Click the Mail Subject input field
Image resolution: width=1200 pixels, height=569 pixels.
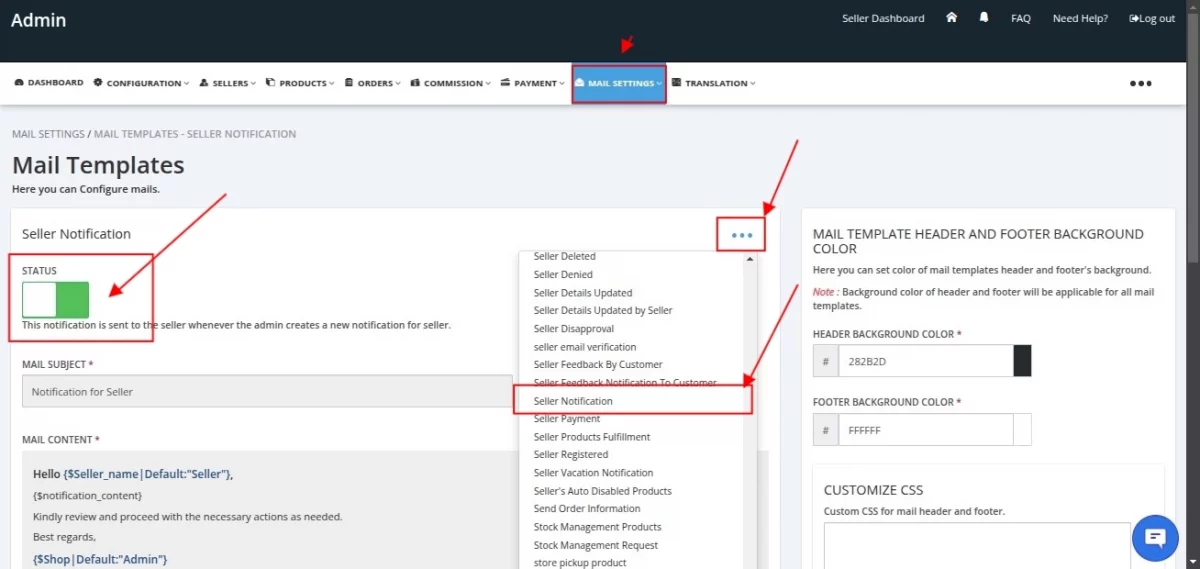(x=267, y=391)
